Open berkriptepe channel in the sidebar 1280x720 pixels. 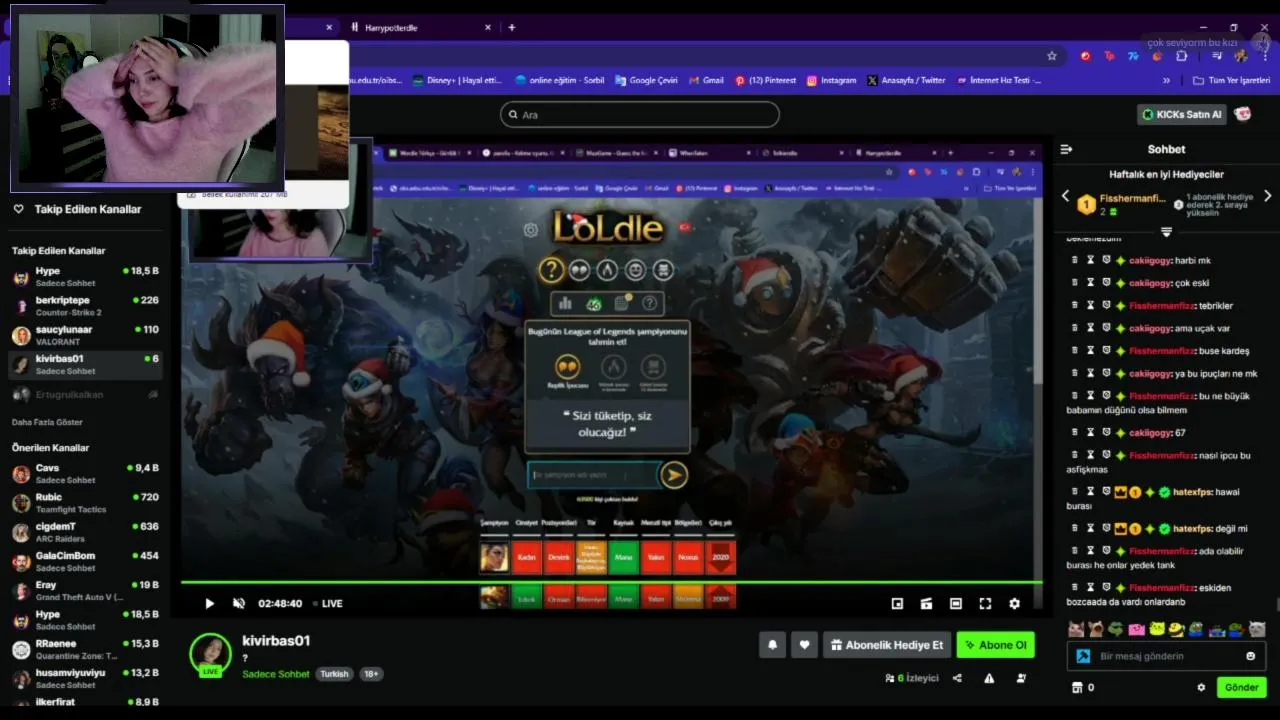pos(85,306)
